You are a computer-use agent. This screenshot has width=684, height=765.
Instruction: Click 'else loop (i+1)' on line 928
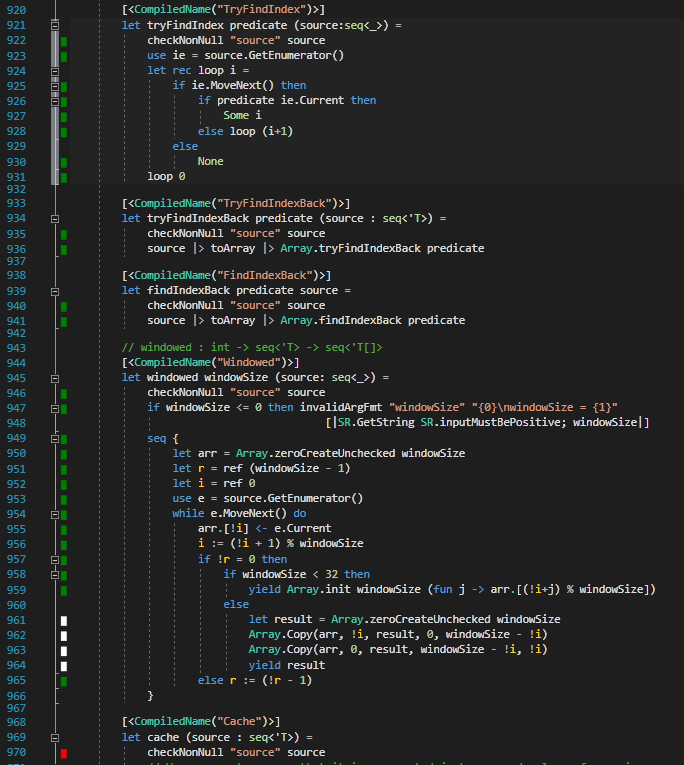(x=245, y=131)
